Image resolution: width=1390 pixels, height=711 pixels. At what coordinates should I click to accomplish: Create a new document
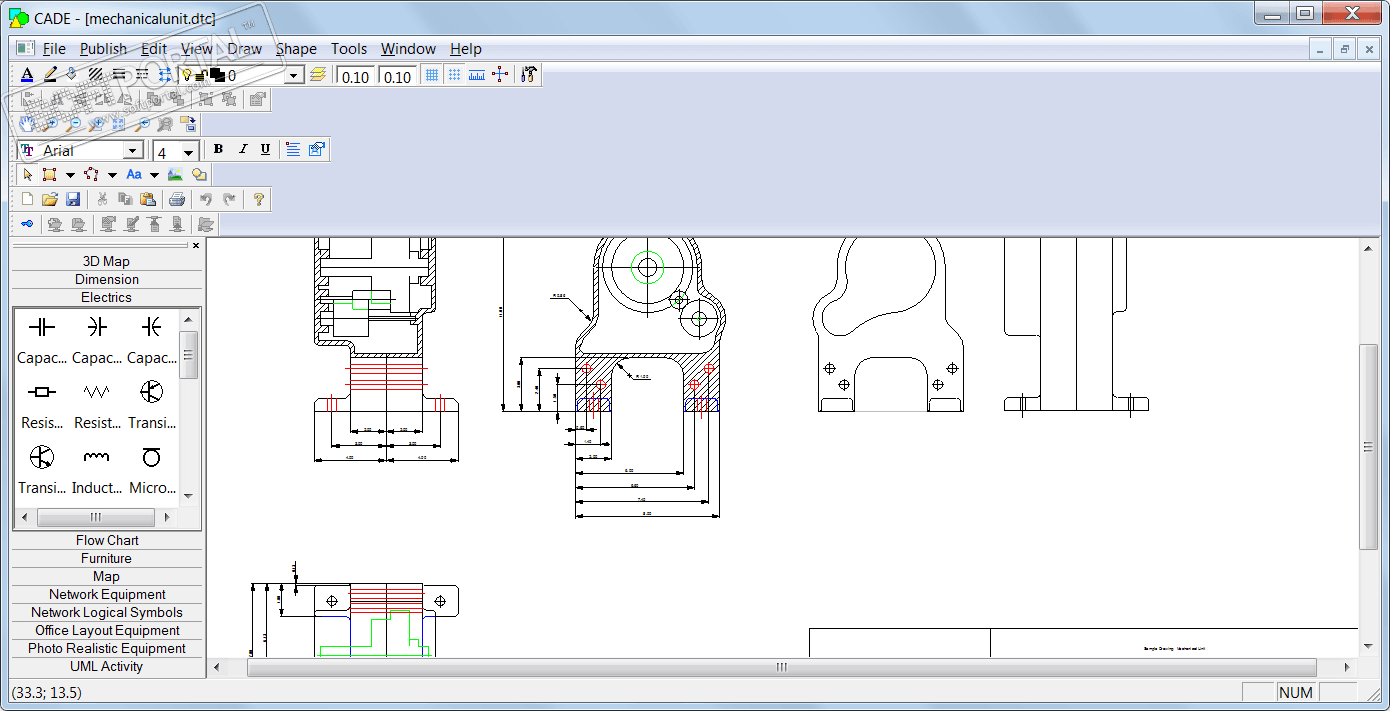pos(27,199)
